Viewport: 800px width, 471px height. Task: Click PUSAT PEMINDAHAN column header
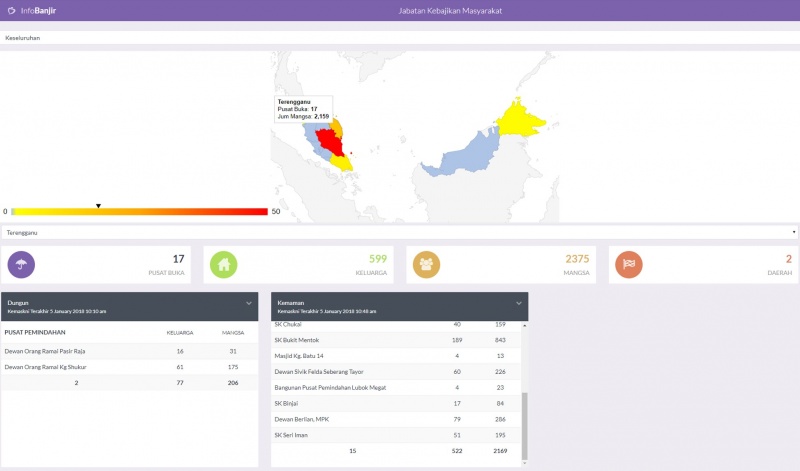(35, 332)
